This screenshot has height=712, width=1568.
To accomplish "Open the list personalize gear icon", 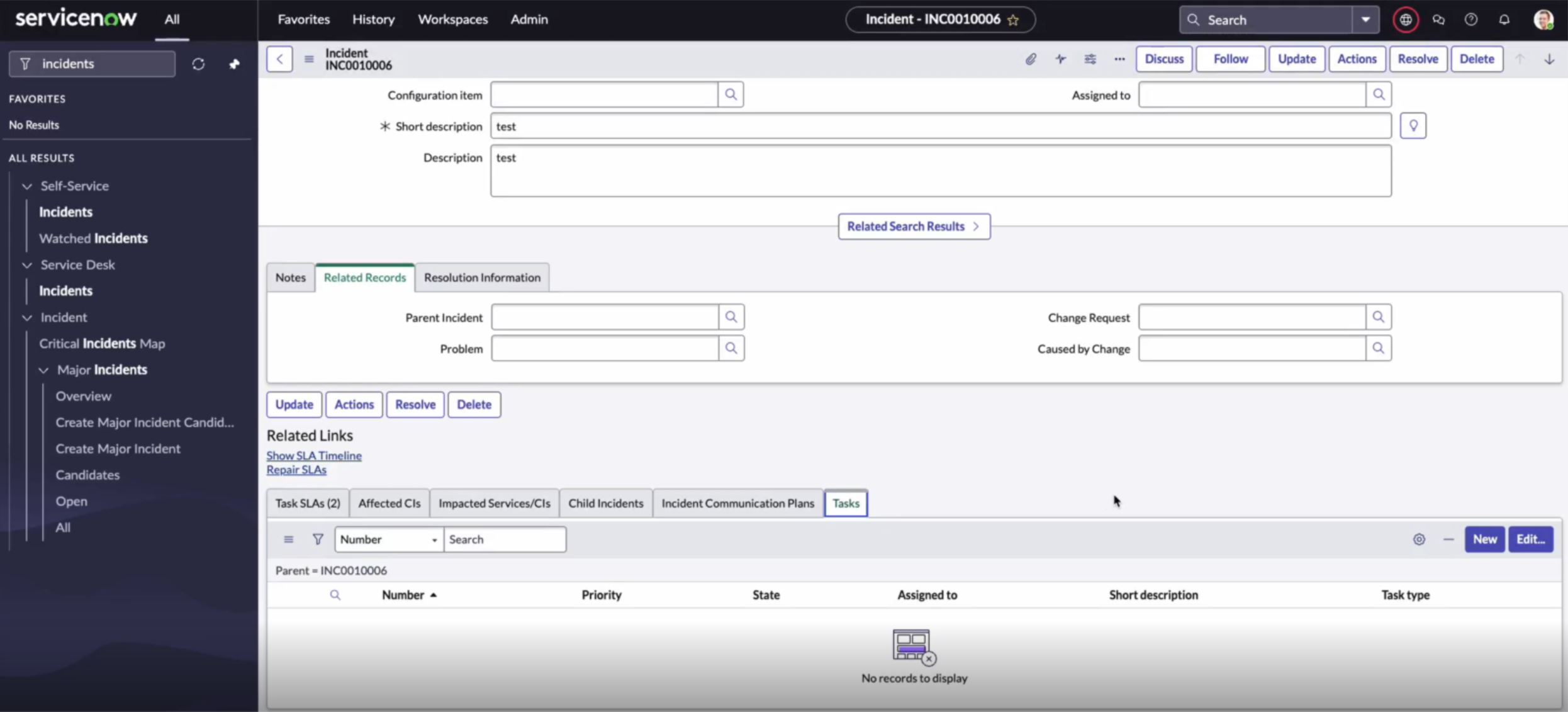I will pos(1419,540).
